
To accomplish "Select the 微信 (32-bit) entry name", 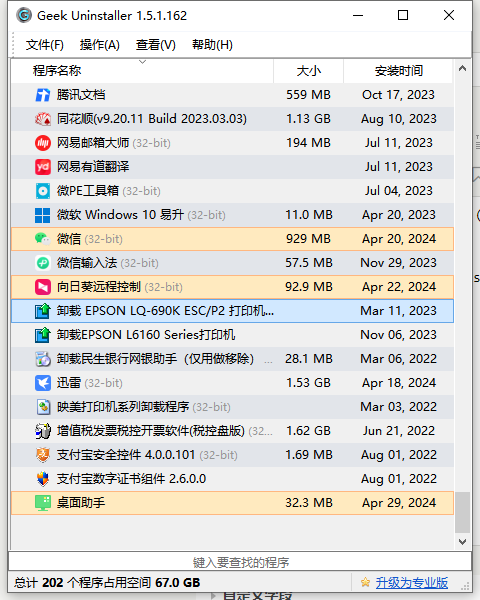I will [90, 239].
